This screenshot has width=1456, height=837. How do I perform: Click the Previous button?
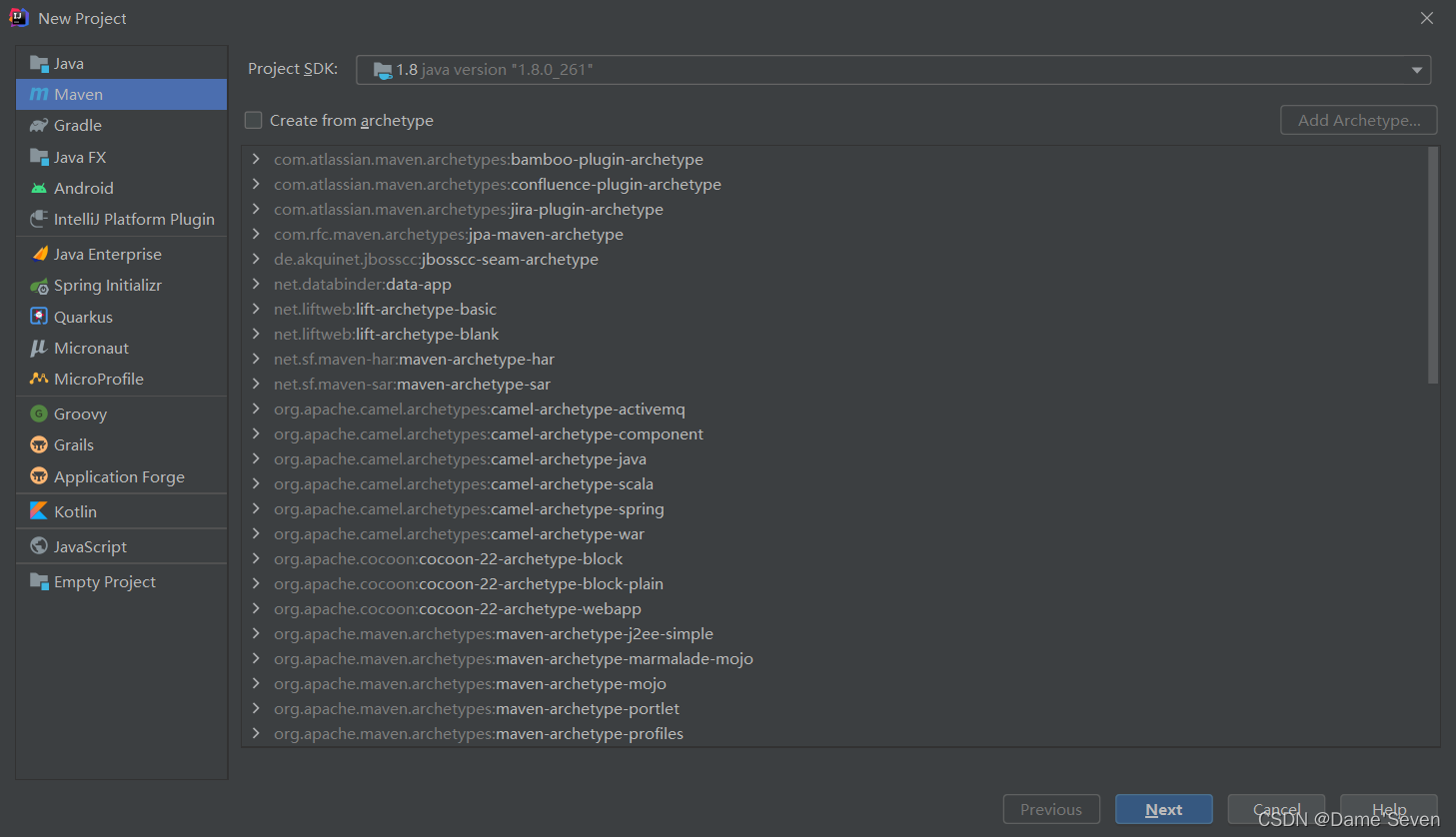pyautogui.click(x=1051, y=810)
